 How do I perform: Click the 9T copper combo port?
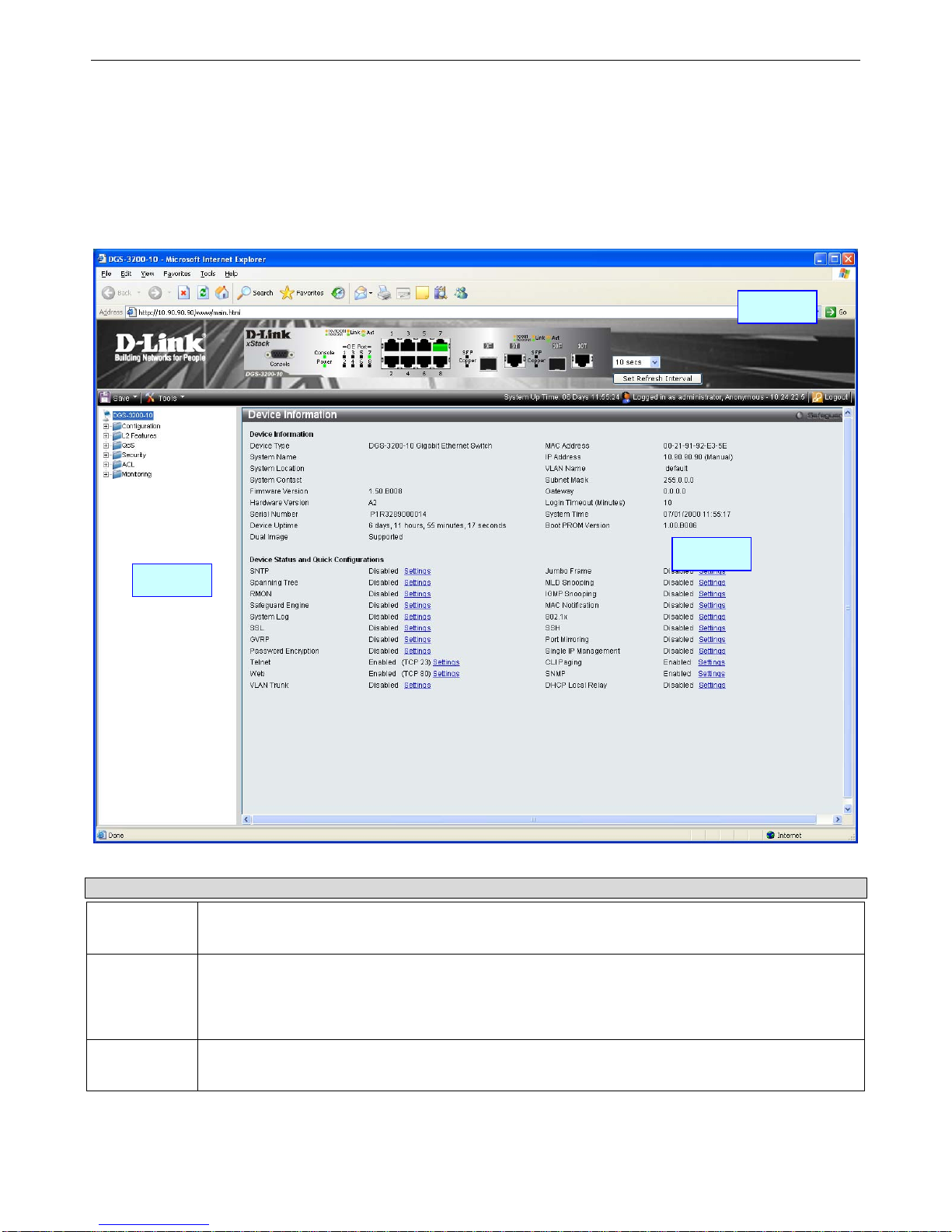point(514,360)
